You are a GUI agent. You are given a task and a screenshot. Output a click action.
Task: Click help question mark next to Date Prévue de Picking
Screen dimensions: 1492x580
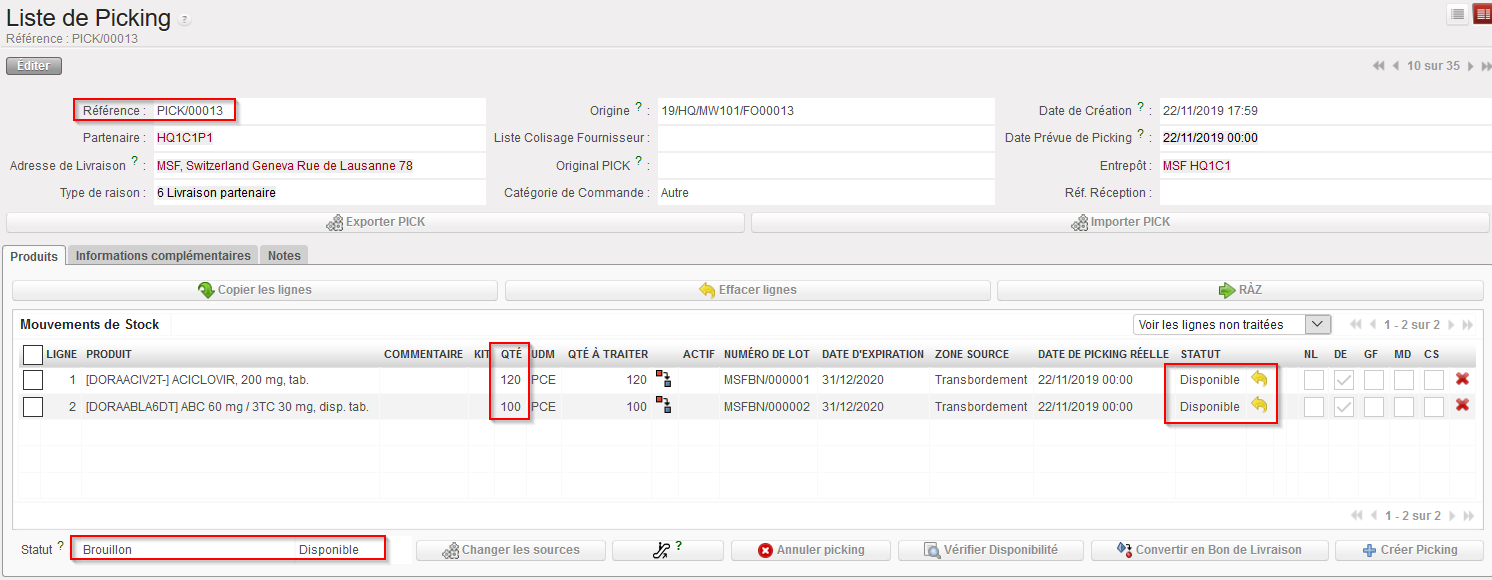pos(1140,133)
